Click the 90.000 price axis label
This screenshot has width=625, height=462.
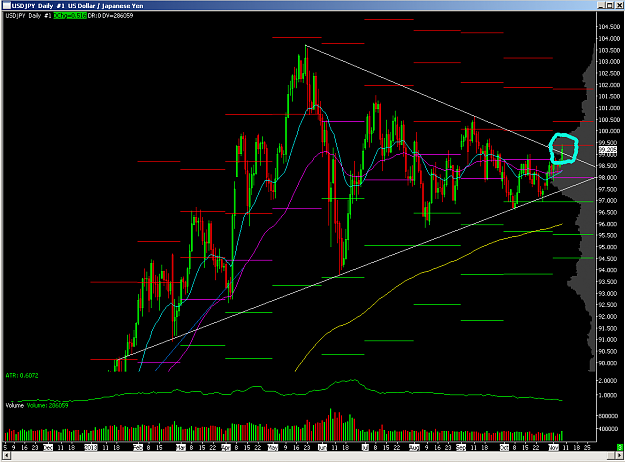(609, 363)
